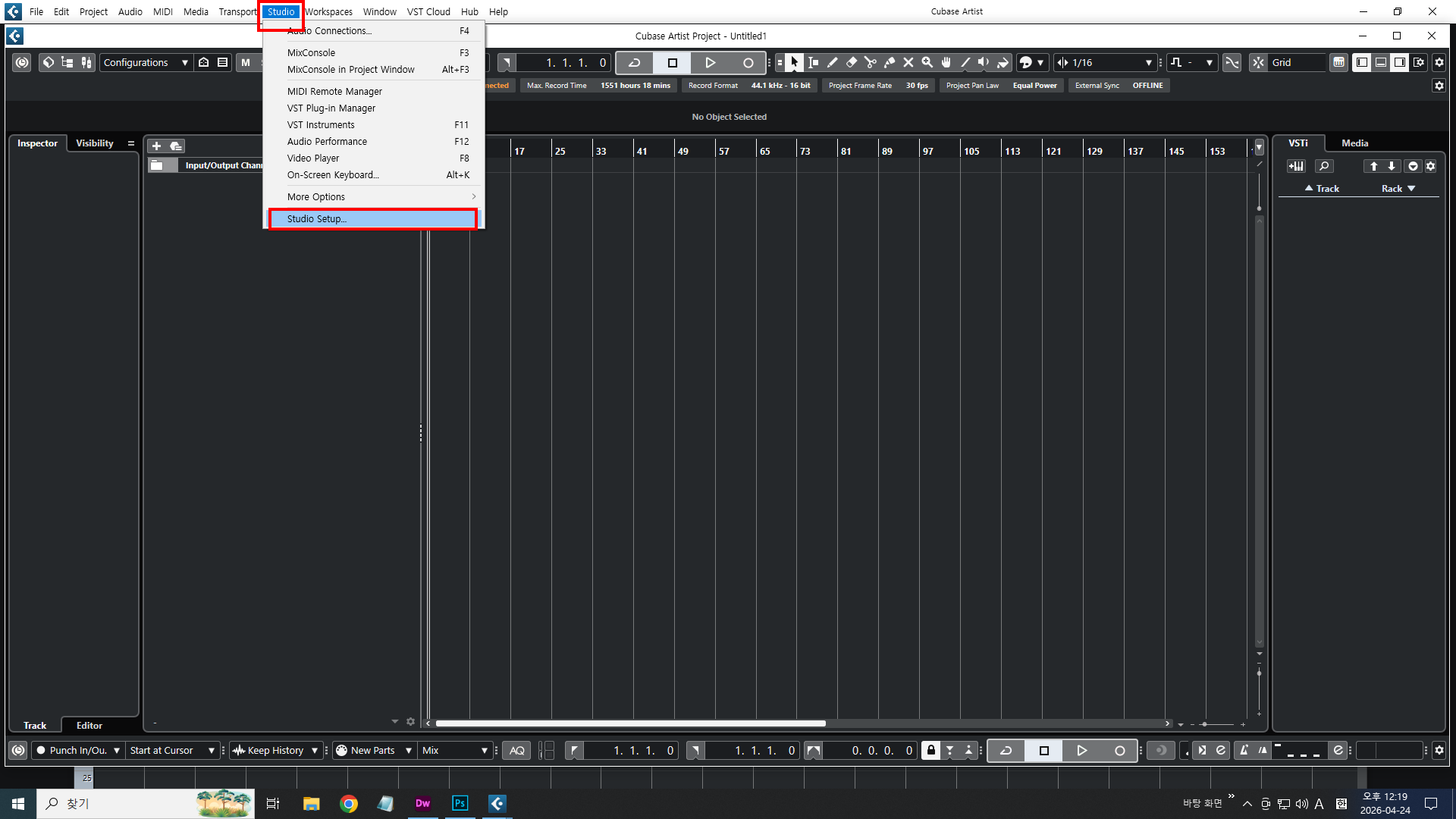Toggle the lower zone visibility
Image resolution: width=1456 pixels, height=819 pixels.
coord(1381,62)
